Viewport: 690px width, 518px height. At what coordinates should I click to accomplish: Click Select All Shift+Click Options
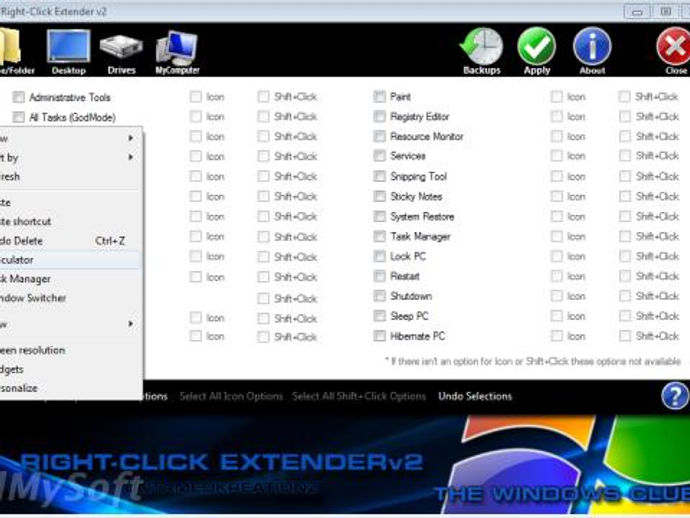coord(359,396)
